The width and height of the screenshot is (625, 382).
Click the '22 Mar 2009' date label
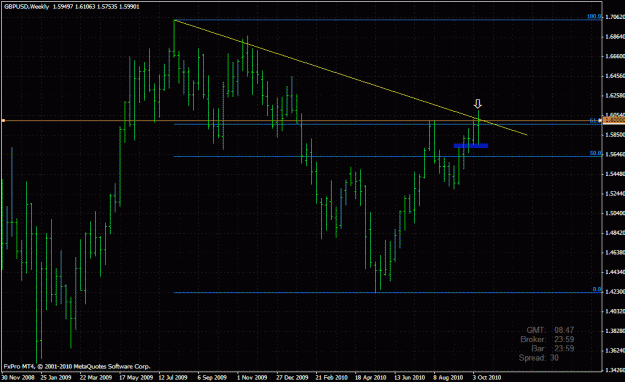96,377
